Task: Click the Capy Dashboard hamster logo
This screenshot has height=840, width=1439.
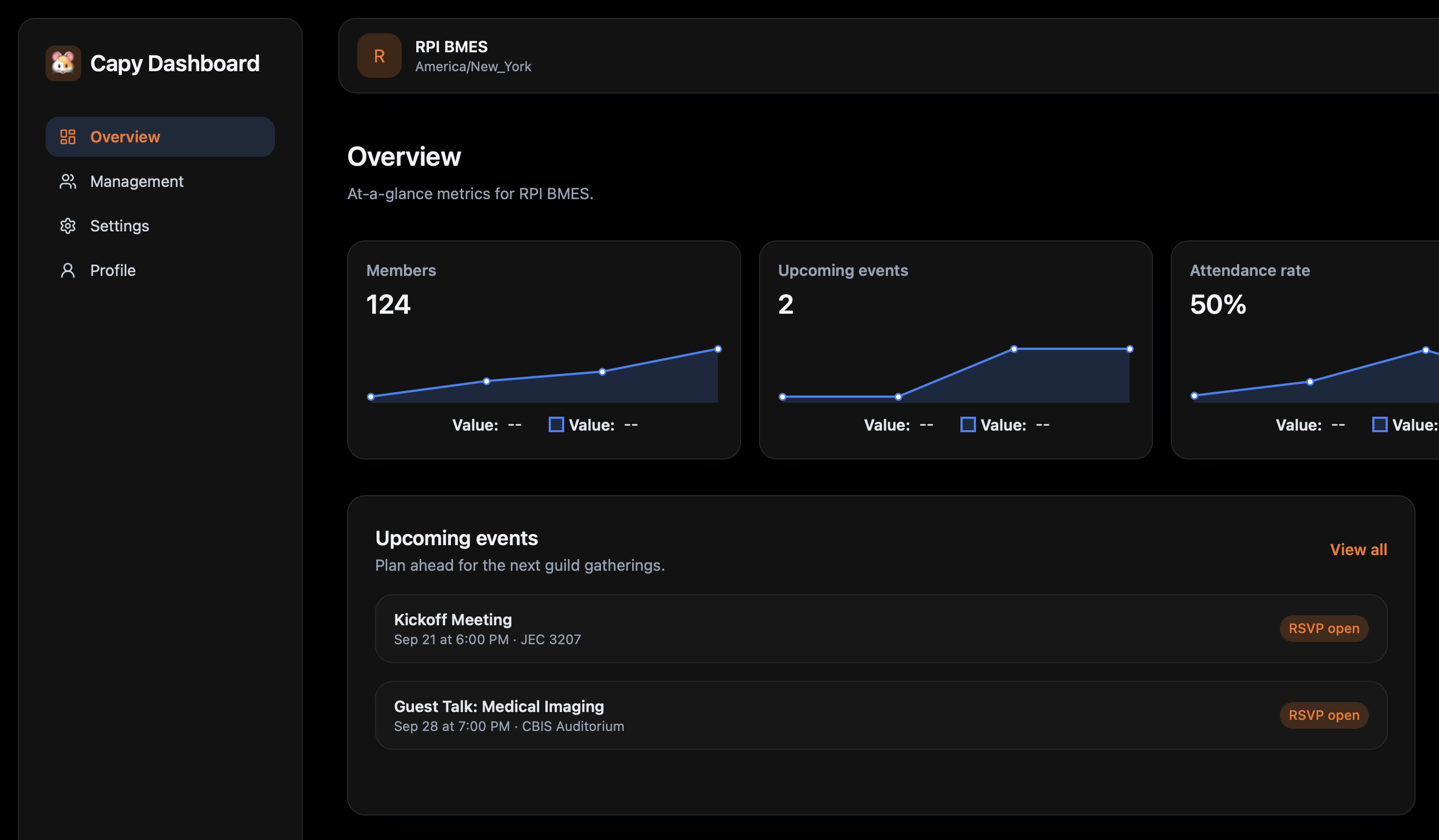Action: click(x=63, y=63)
